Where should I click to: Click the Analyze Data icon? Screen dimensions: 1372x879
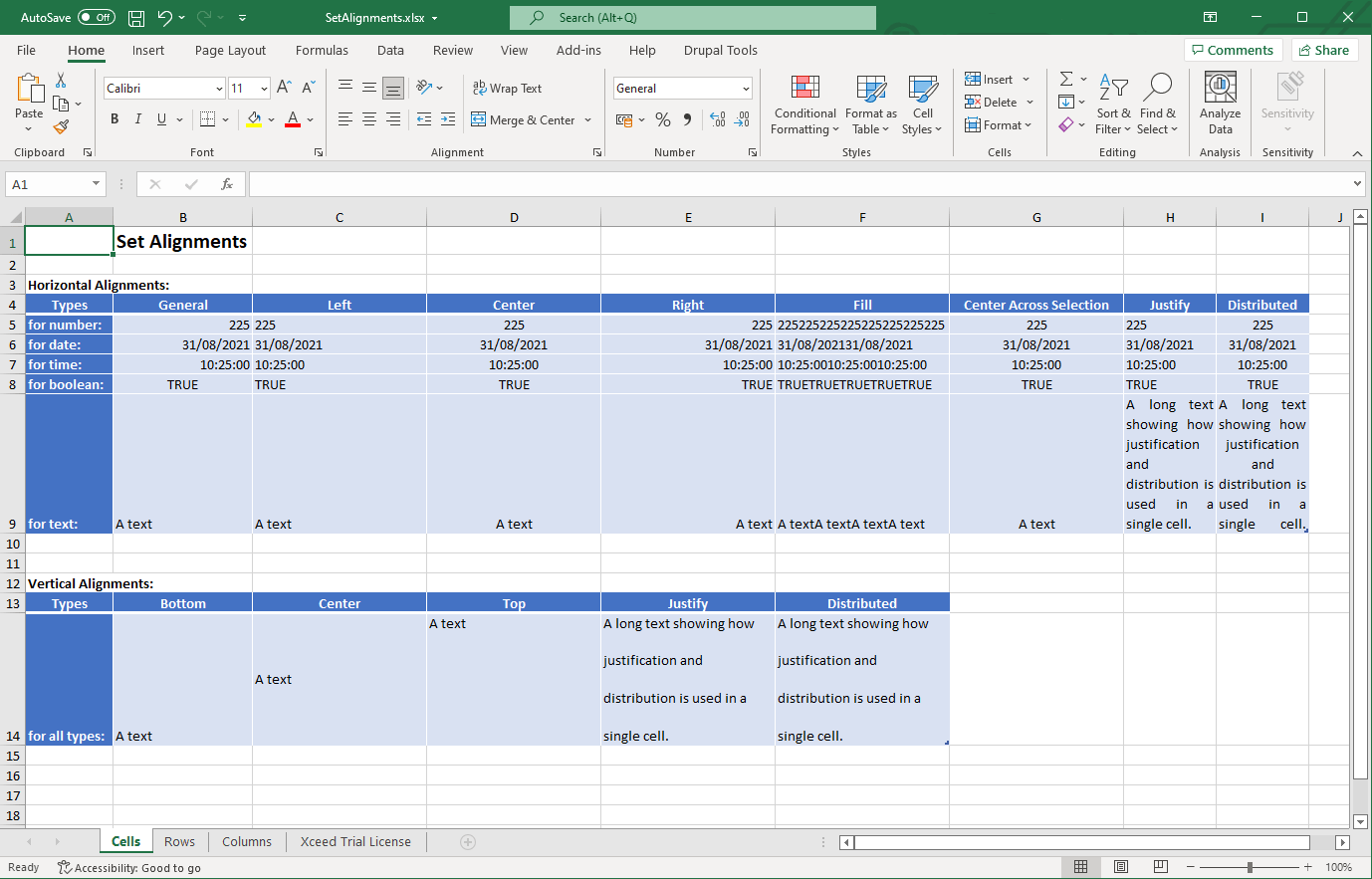coord(1221,88)
